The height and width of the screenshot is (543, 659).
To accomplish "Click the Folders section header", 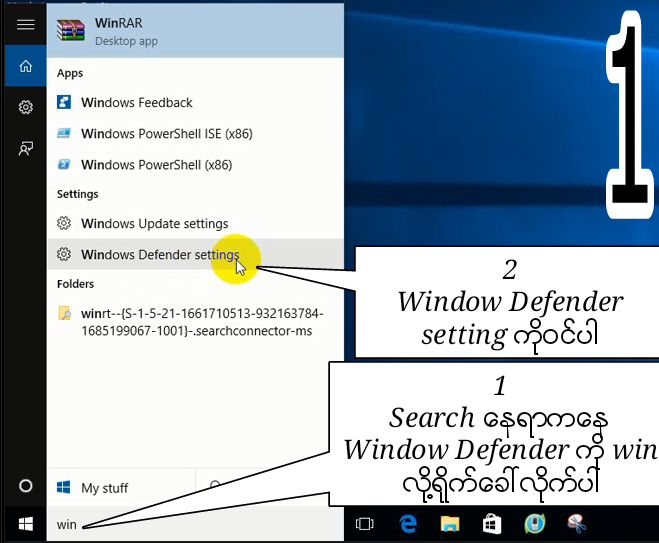I will pos(75,284).
